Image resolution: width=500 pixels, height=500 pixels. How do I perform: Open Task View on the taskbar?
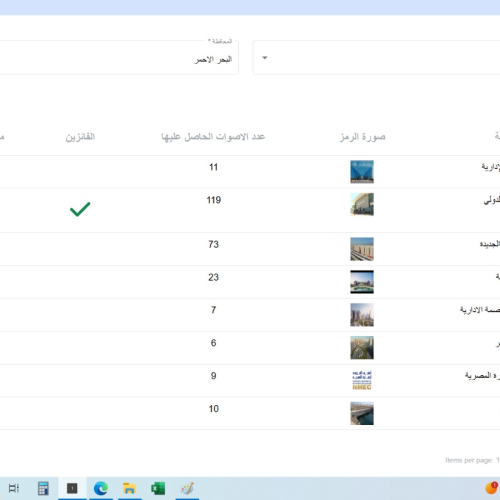coord(14,488)
